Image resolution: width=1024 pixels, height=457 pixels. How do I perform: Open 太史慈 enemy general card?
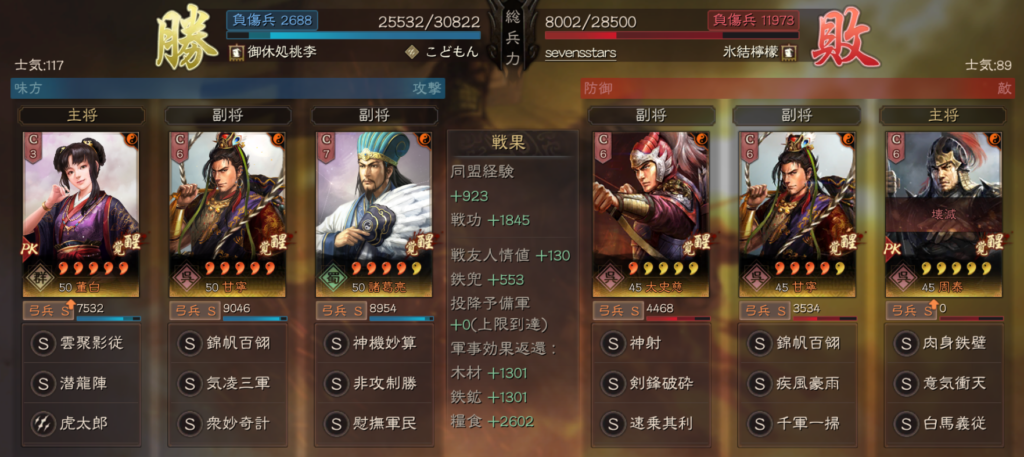pos(651,215)
